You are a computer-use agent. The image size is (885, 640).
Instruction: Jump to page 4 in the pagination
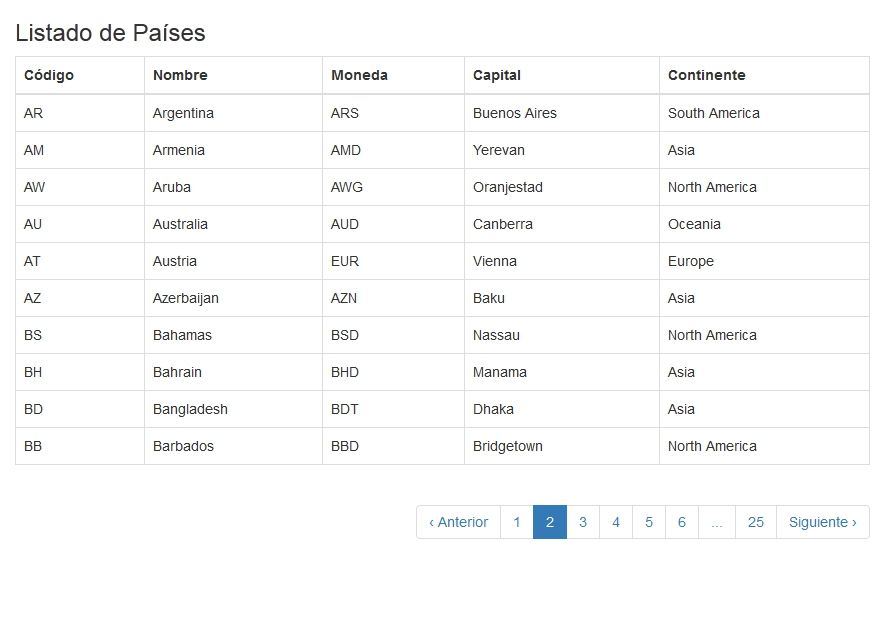pyautogui.click(x=616, y=522)
